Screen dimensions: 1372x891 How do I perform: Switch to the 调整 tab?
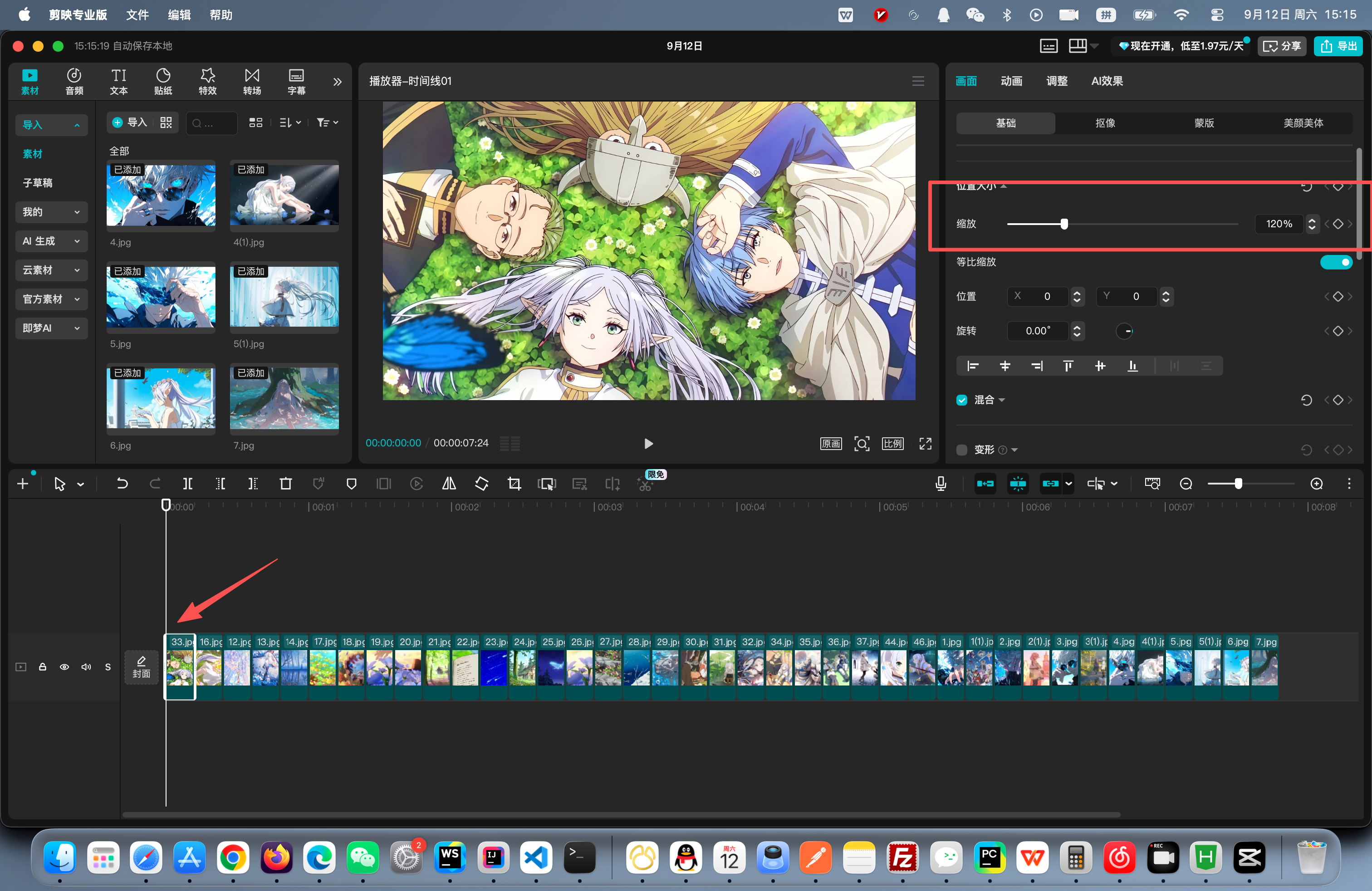click(x=1057, y=81)
